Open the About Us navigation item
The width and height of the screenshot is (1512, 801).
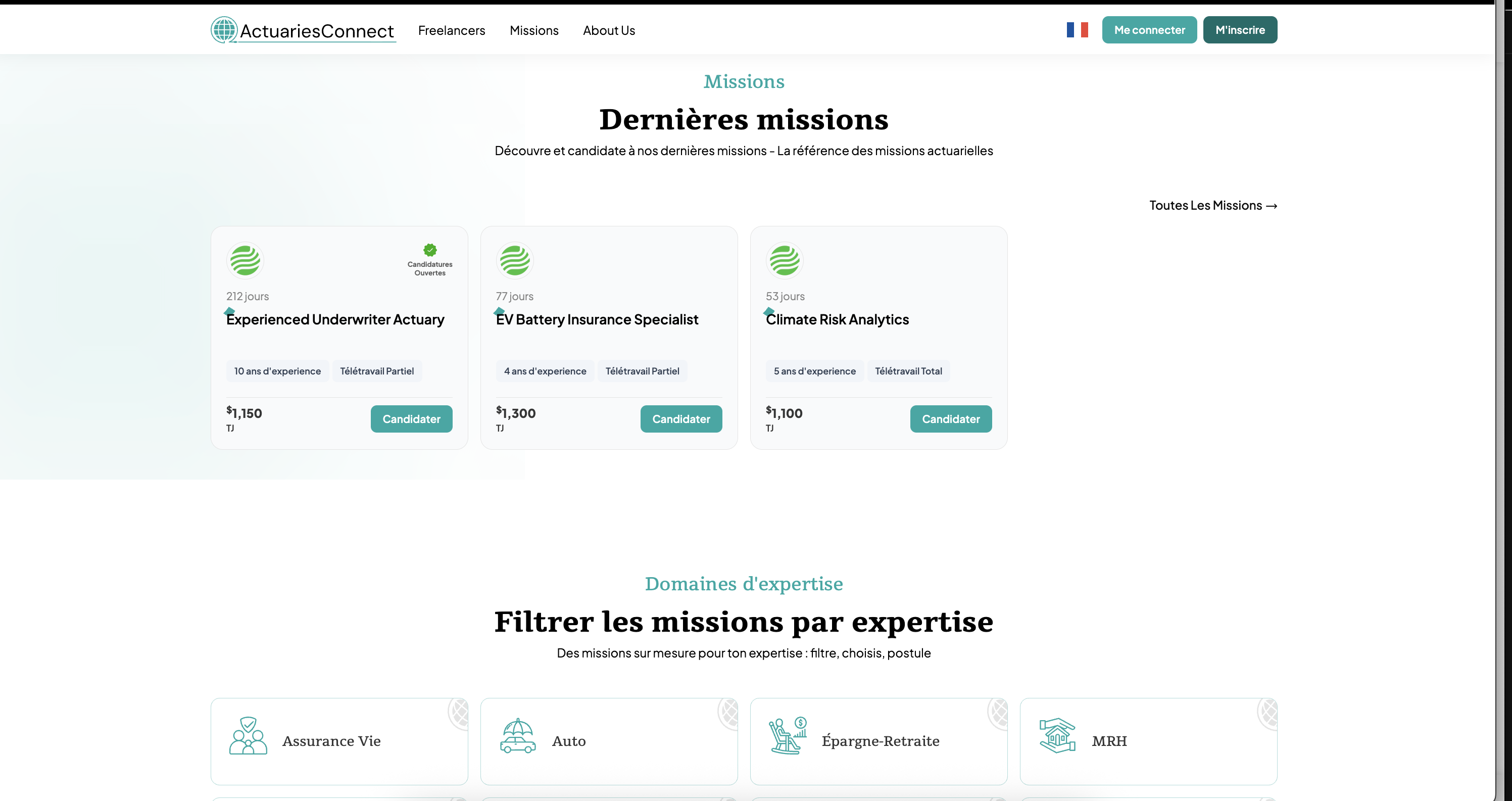point(609,30)
